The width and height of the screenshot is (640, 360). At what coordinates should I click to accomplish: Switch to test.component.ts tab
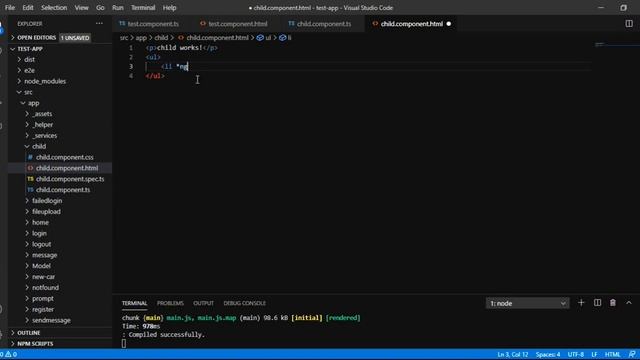[x=153, y=24]
